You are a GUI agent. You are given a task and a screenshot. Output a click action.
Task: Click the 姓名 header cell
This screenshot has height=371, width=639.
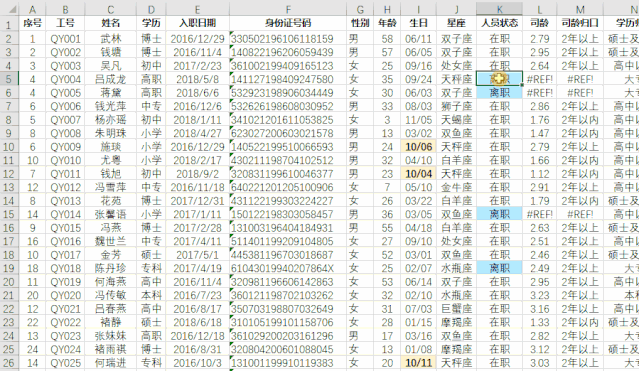(x=110, y=23)
